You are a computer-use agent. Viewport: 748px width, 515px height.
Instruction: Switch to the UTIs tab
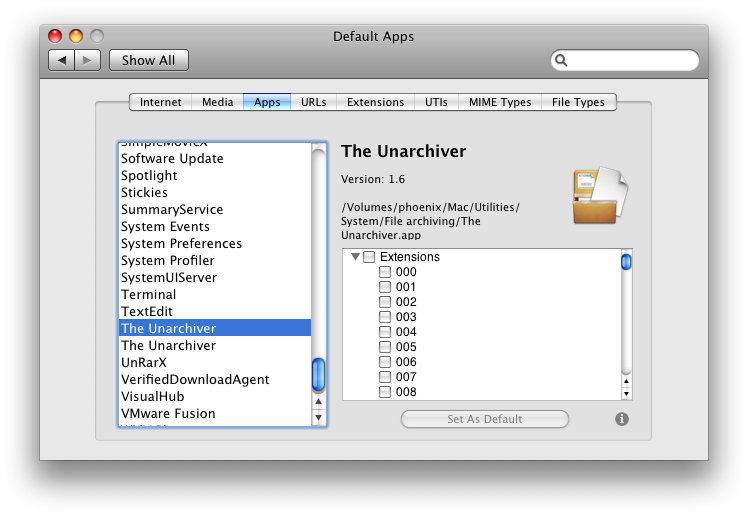coord(436,102)
